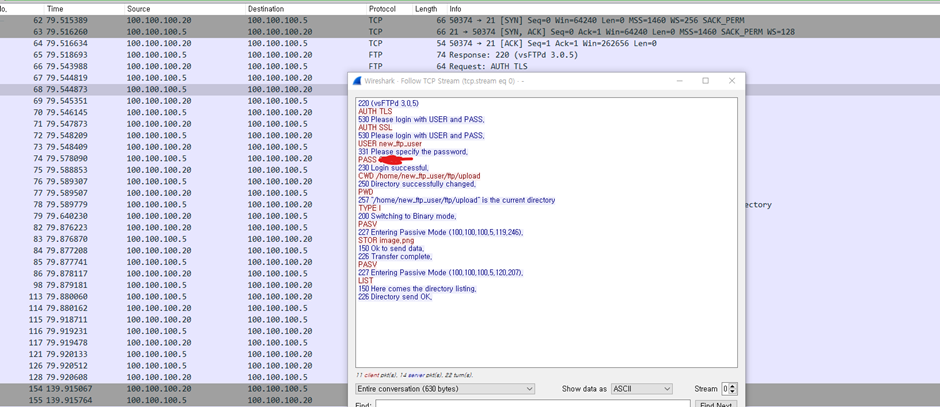940x407 pixels.
Task: Select packet row at time 79.545351
Action: 174,101
